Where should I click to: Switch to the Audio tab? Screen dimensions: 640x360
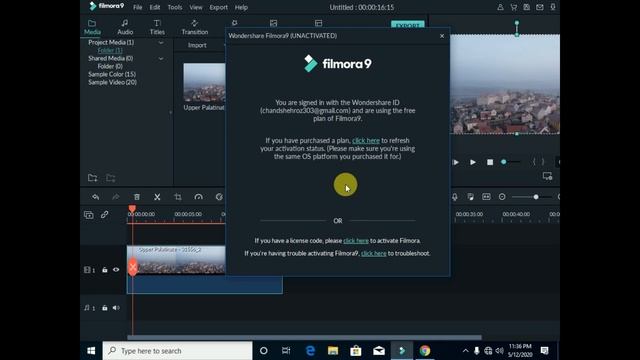click(x=125, y=27)
